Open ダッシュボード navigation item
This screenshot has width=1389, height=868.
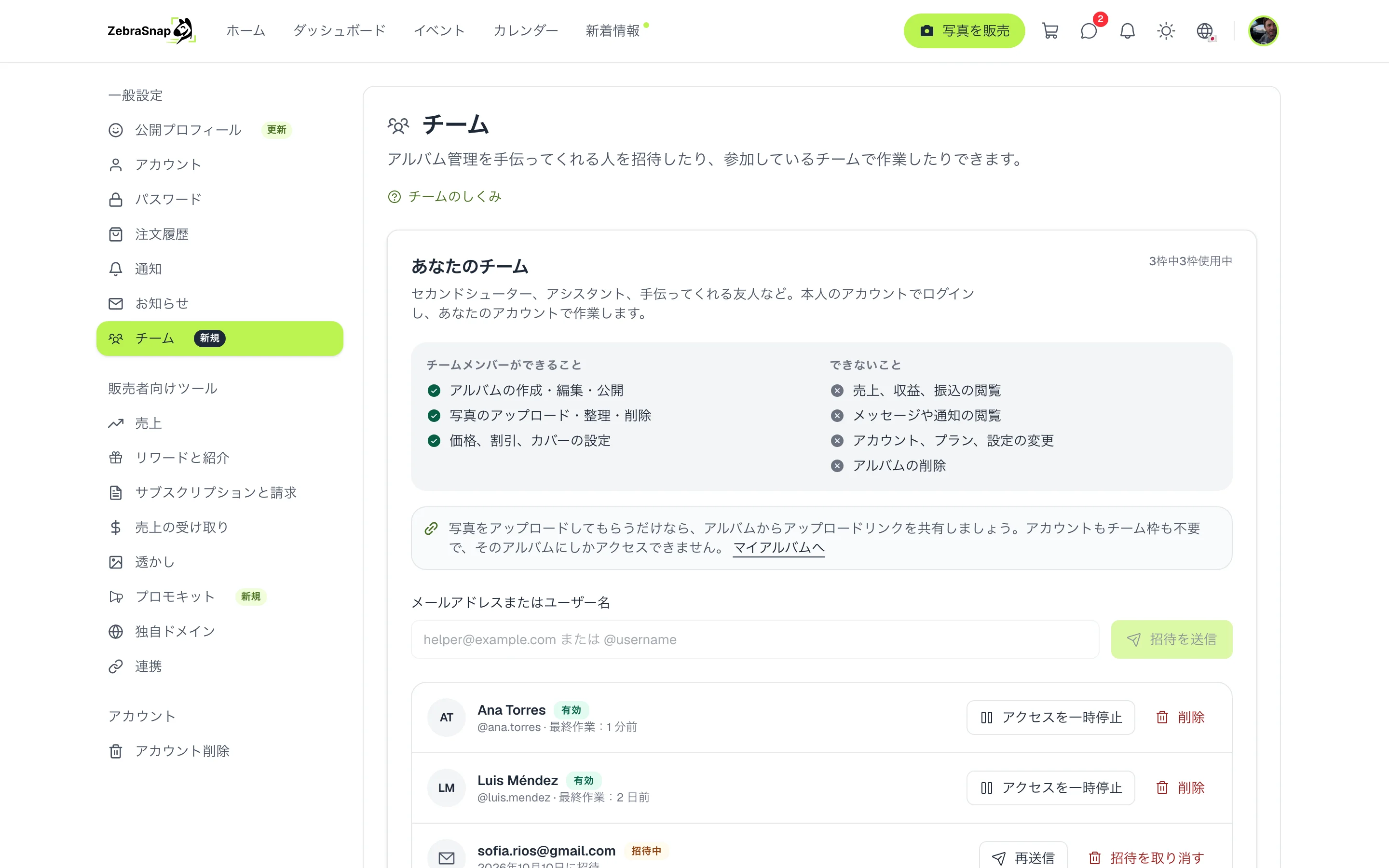click(339, 31)
